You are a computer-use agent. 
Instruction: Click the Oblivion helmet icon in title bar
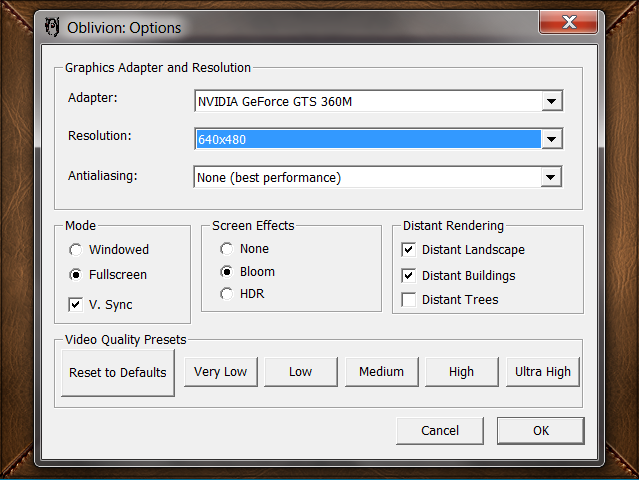pyautogui.click(x=52, y=27)
